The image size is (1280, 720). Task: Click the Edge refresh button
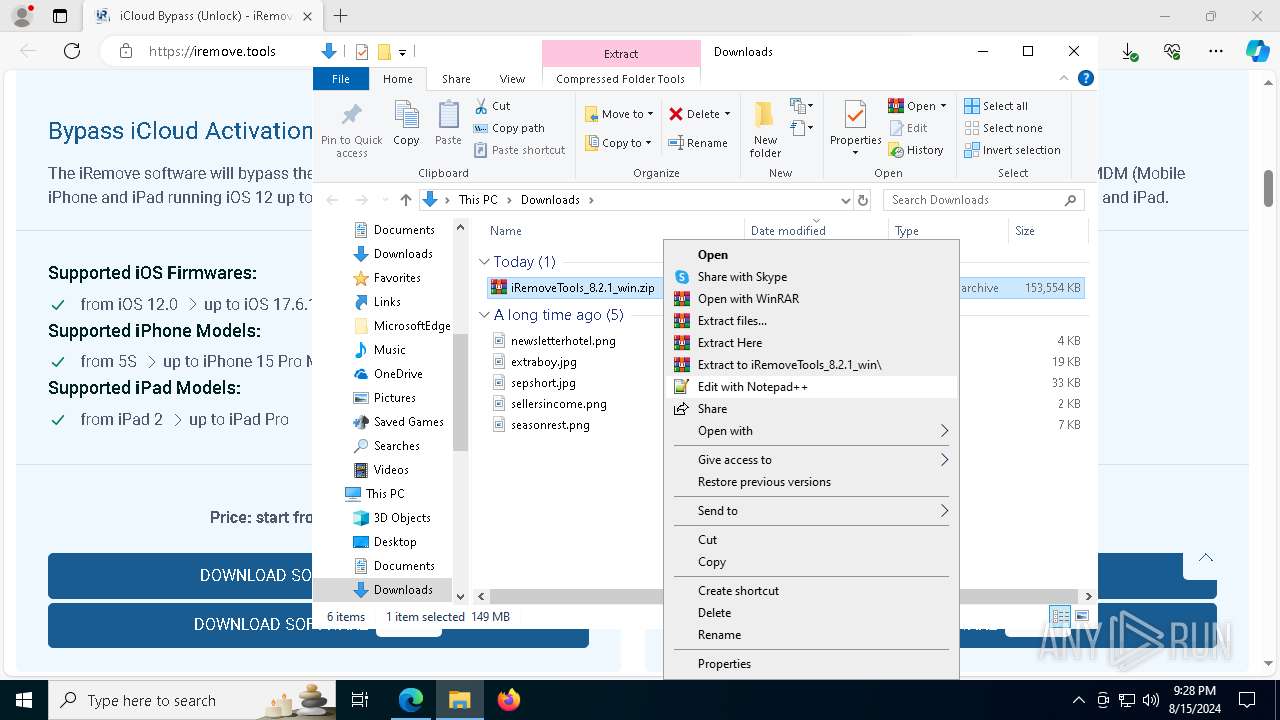click(72, 51)
